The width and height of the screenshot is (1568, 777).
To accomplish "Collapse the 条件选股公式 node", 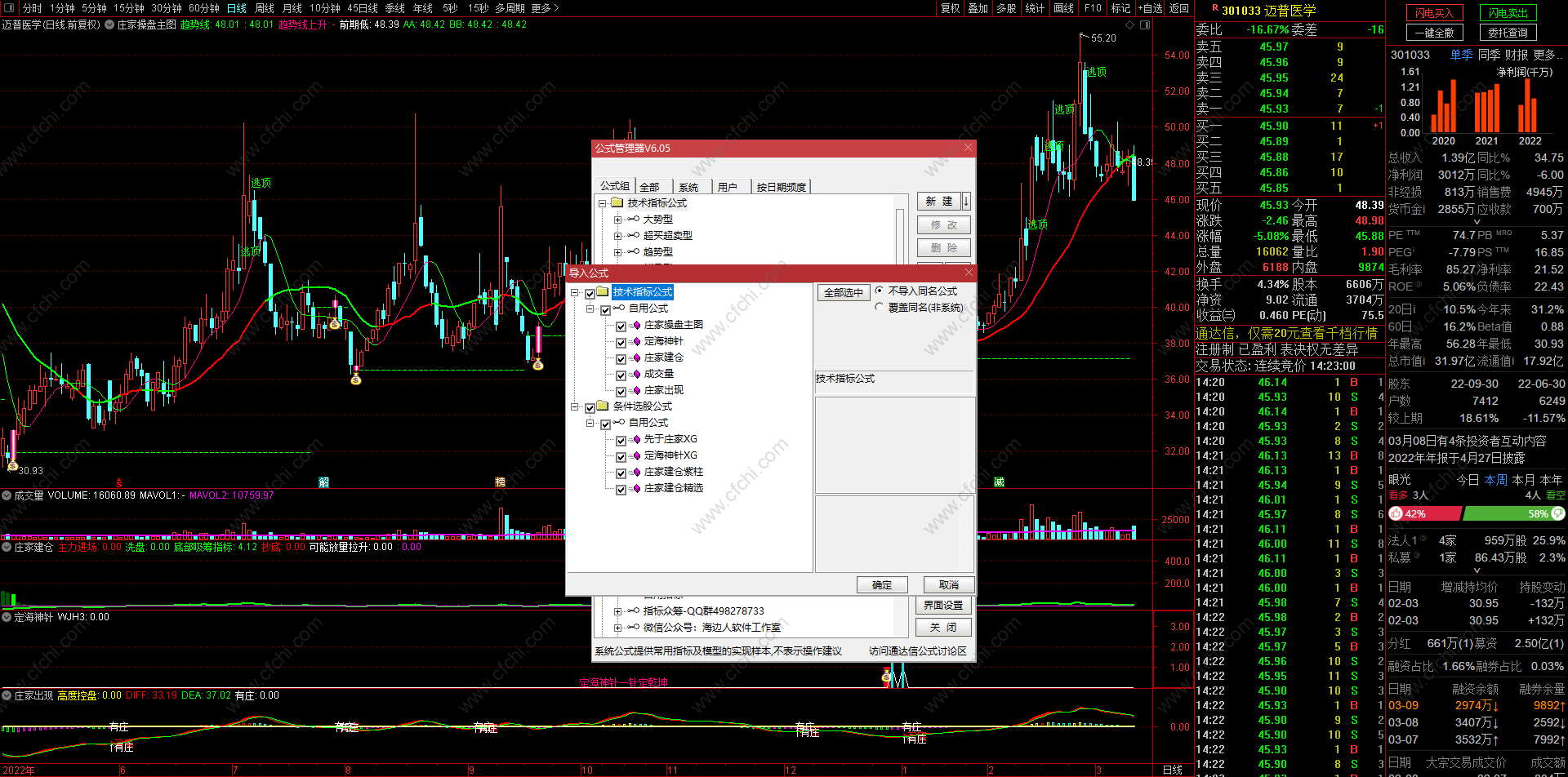I will coord(575,407).
